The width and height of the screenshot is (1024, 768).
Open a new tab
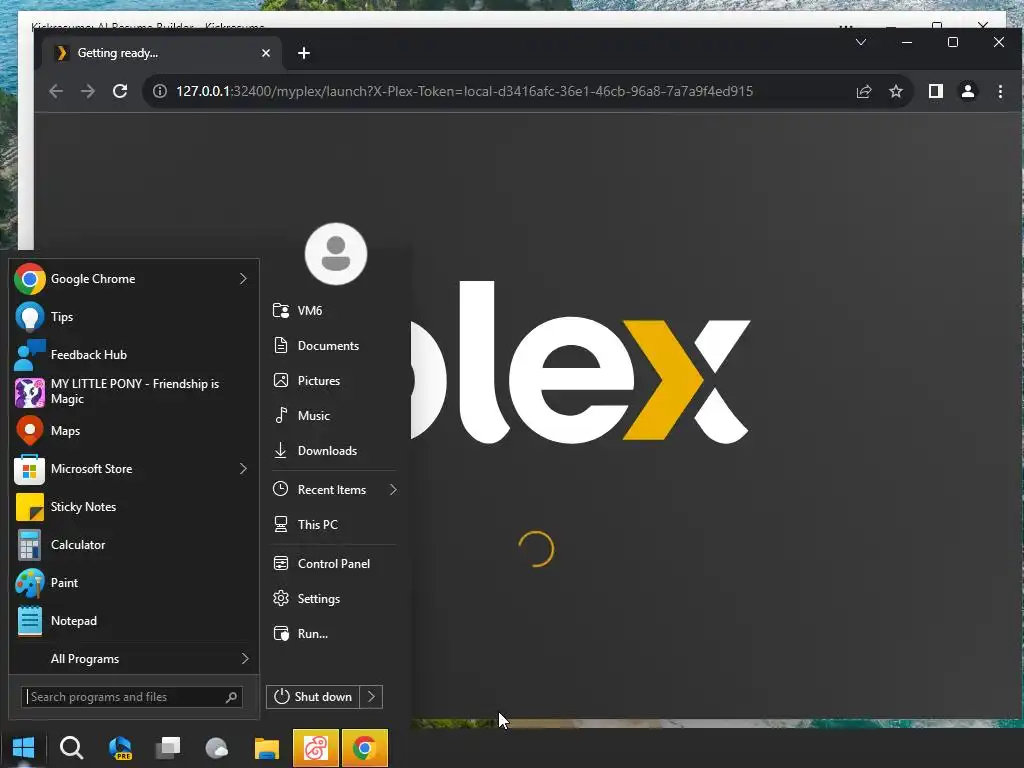coord(304,53)
